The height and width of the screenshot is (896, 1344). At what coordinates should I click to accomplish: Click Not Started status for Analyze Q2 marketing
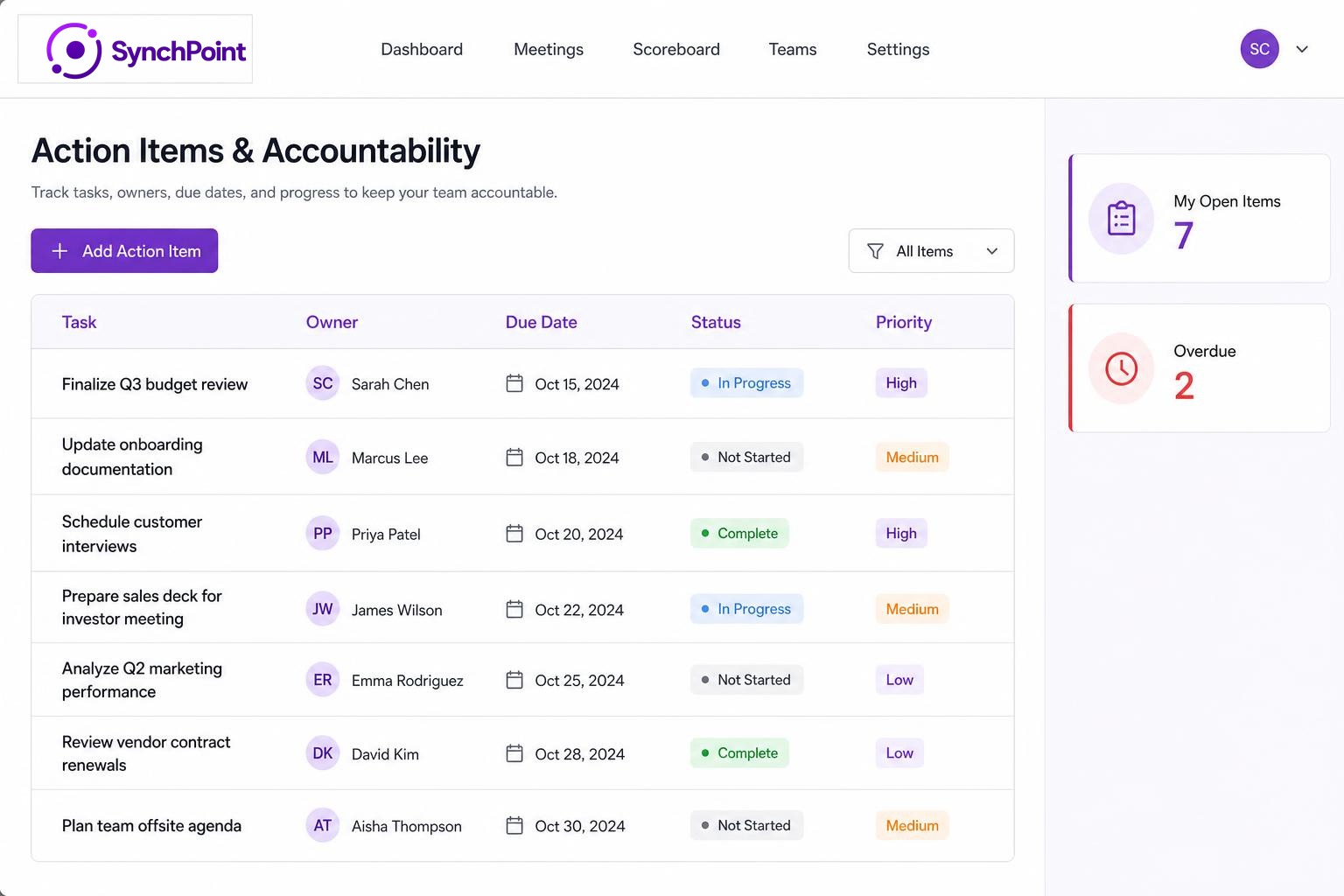pos(746,680)
